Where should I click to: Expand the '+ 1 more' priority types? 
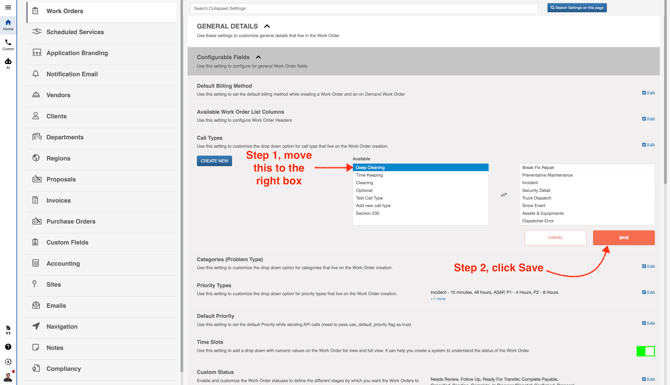438,299
